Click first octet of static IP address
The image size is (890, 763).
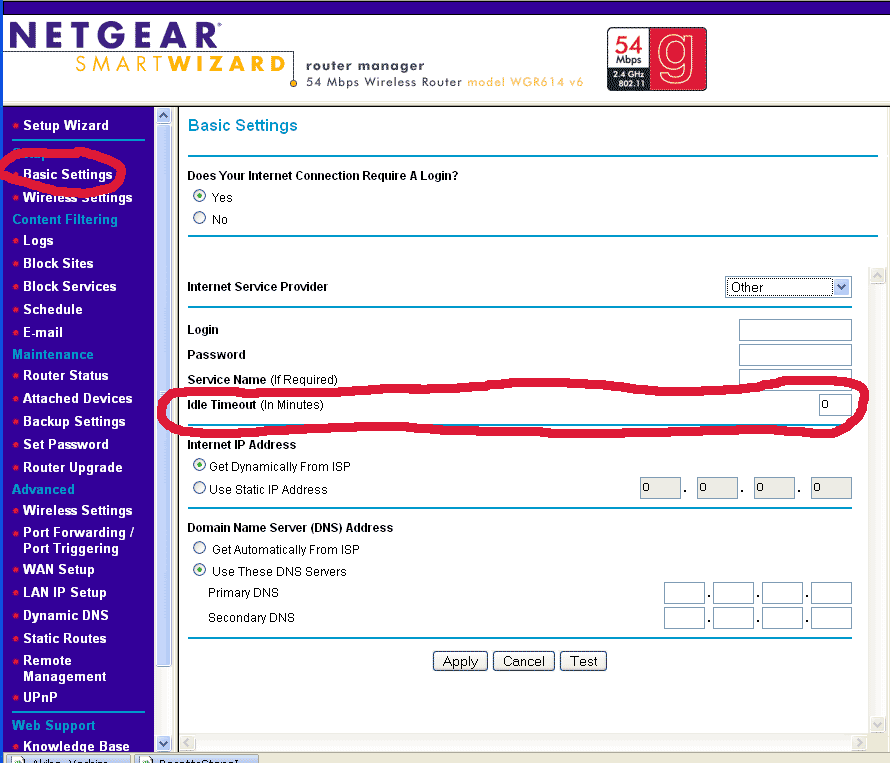tap(660, 488)
